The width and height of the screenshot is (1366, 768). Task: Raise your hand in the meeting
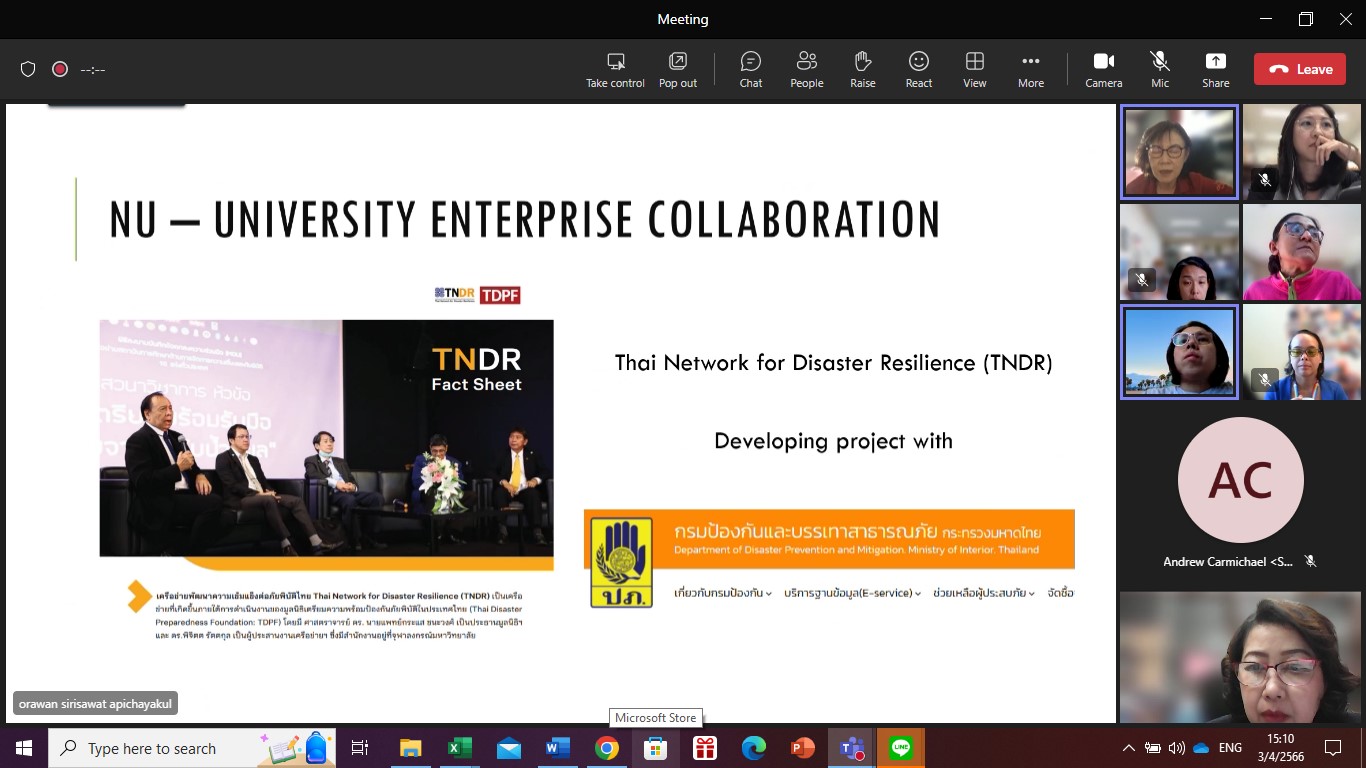click(863, 69)
